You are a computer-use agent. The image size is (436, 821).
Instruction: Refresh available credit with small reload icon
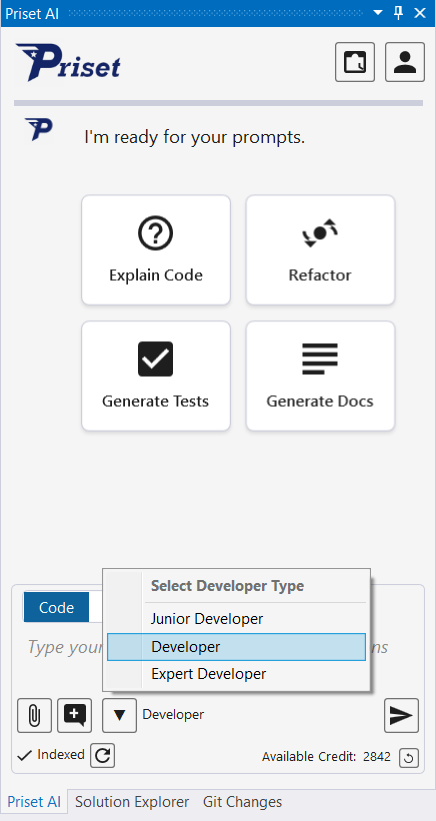pos(409,758)
